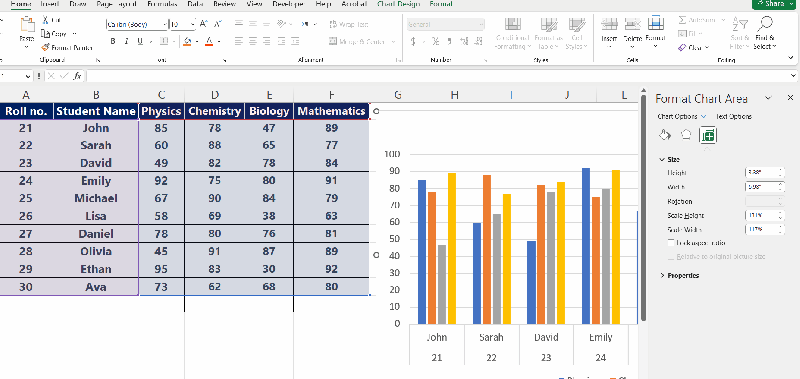Open the Chart Options dropdown arrow
This screenshot has height=379, width=800.
pyautogui.click(x=704, y=117)
